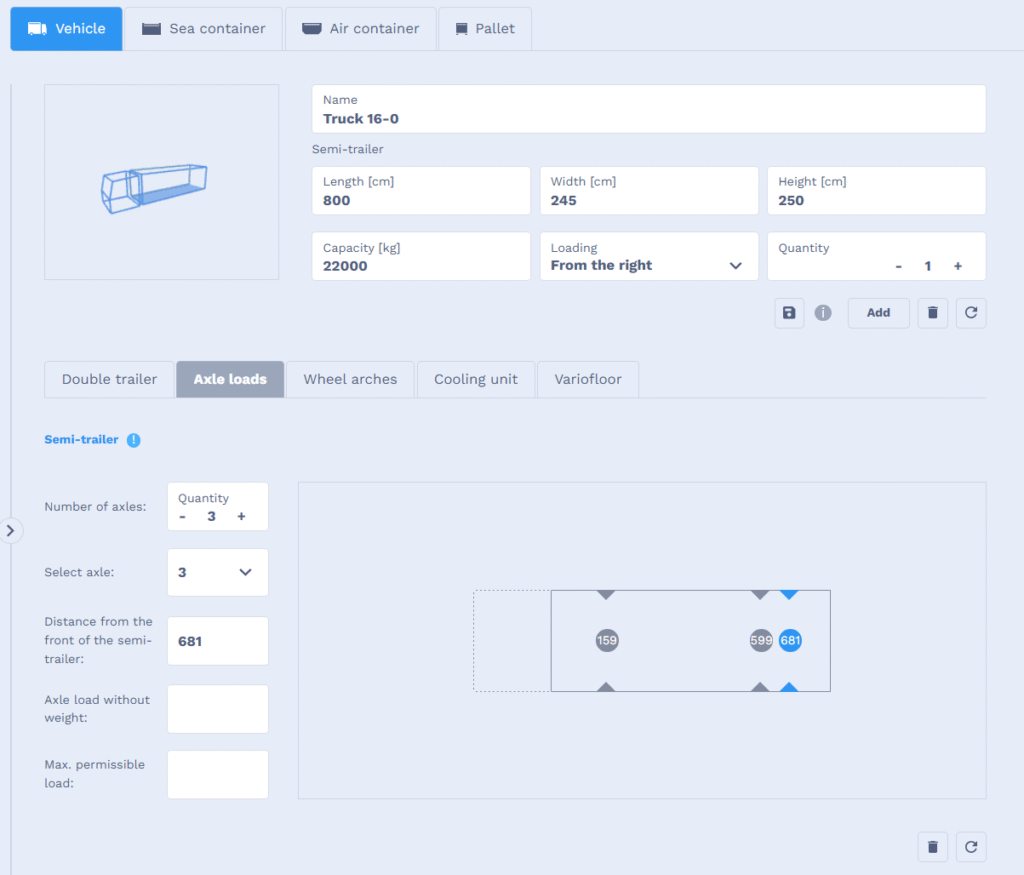Select the blue axle marker labeled 681
Viewport: 1024px width, 875px height.
pos(790,641)
